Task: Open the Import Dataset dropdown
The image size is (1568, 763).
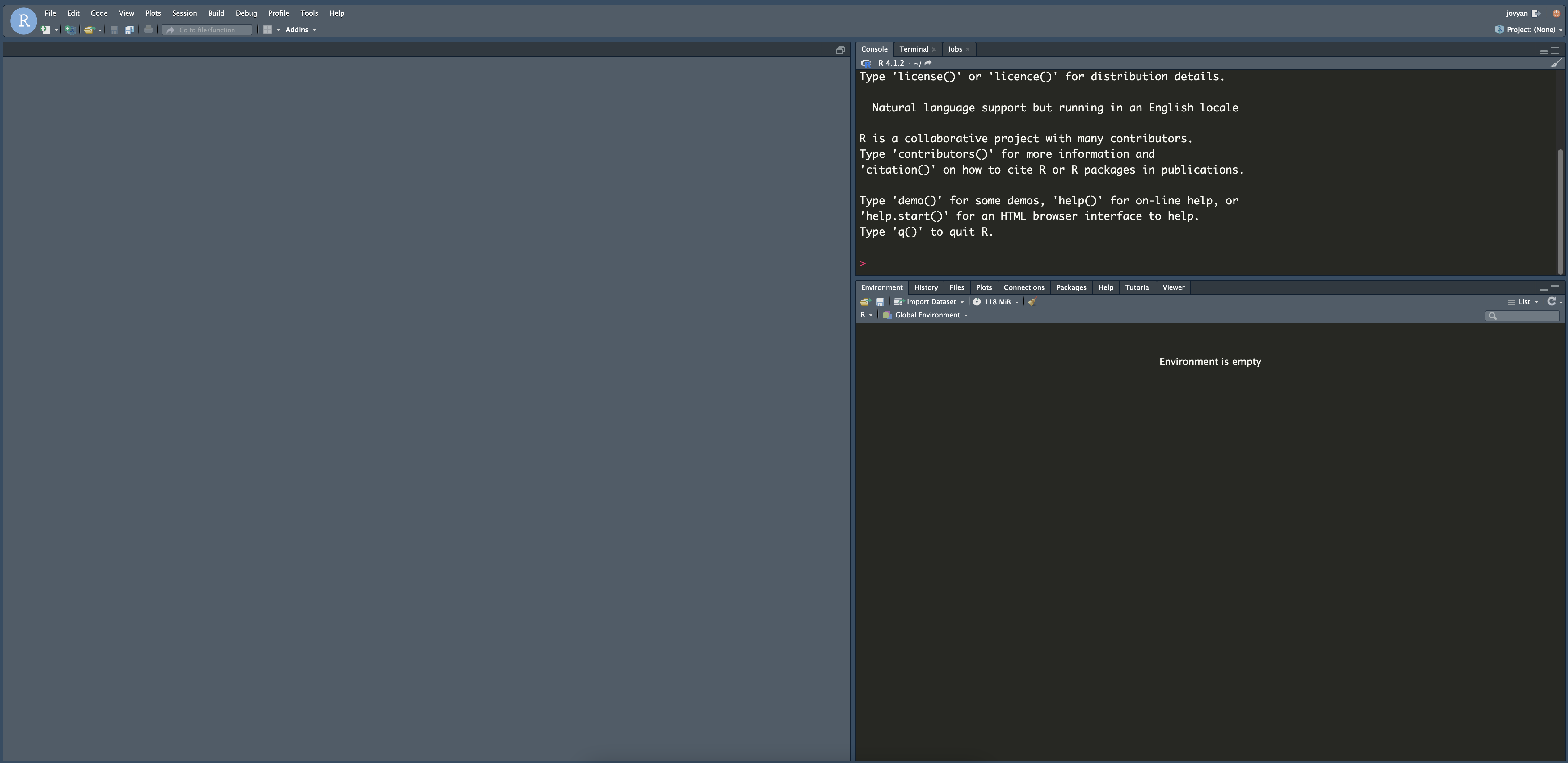Action: (929, 302)
